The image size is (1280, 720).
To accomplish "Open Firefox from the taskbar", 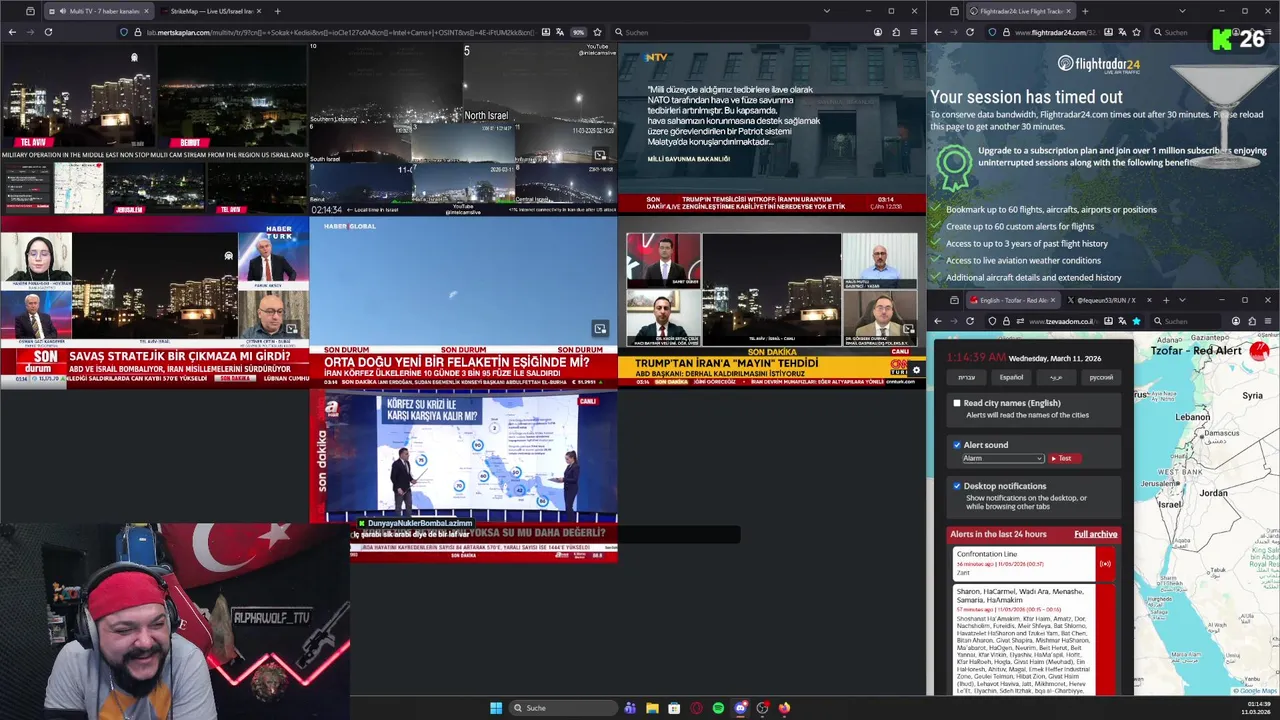I will pyautogui.click(x=784, y=708).
